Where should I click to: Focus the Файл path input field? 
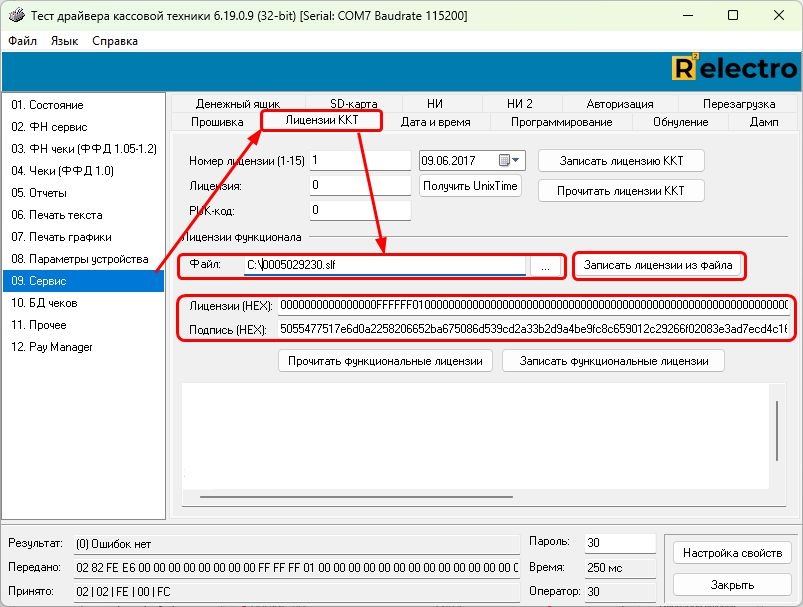[385, 266]
